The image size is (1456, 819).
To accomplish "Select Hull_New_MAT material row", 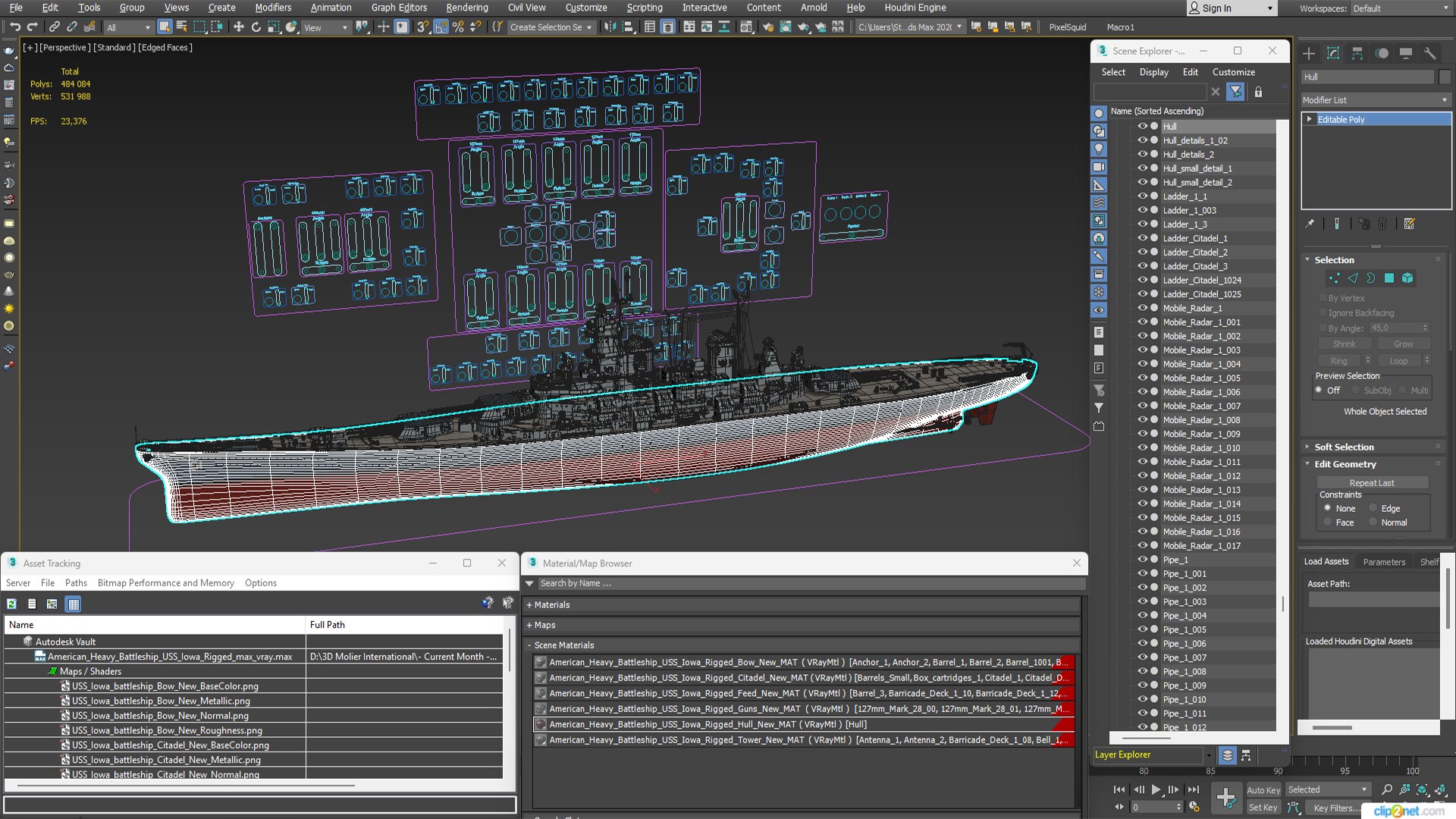I will (804, 724).
